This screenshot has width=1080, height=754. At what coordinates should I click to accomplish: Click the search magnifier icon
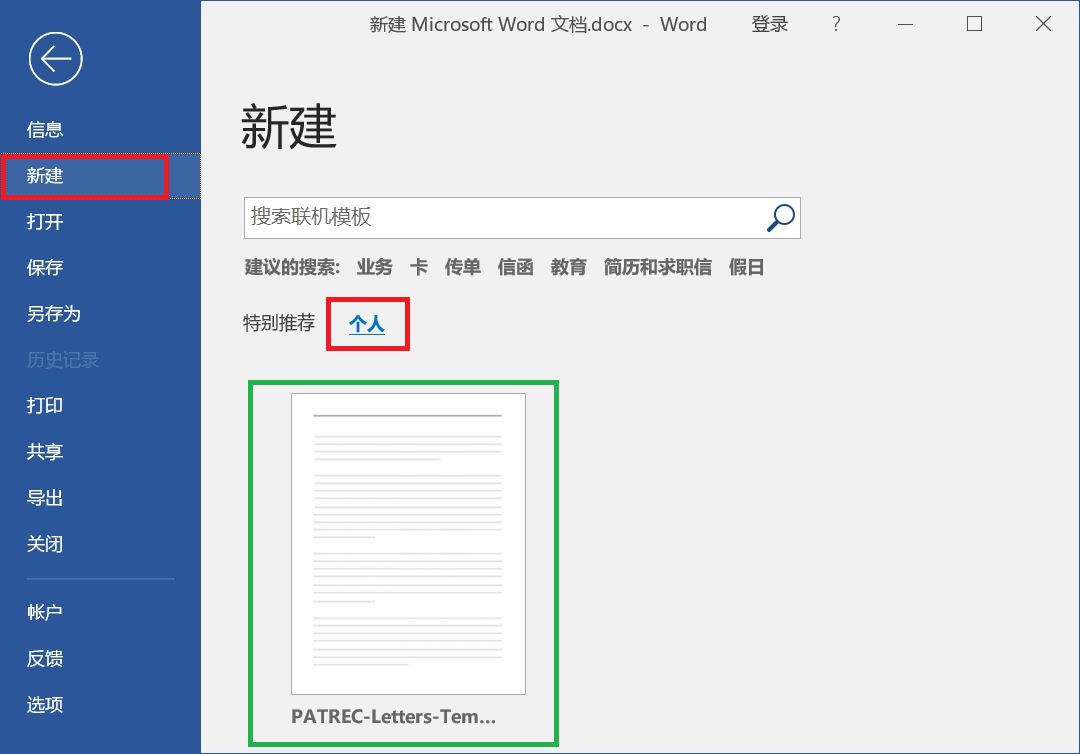[x=779, y=217]
